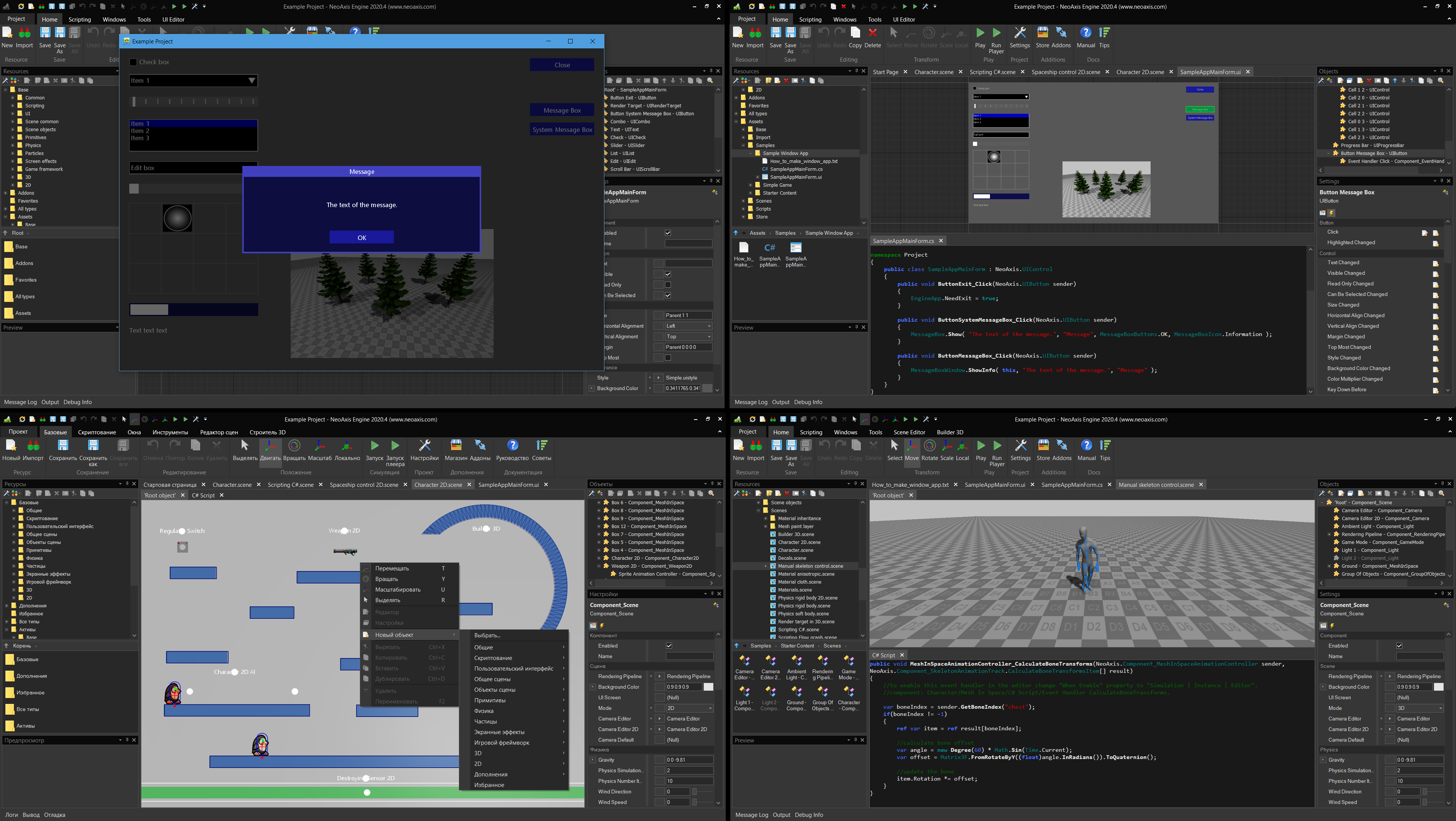Click the red Delete icon in the ribbon
The width and height of the screenshot is (1456, 821).
point(872,33)
